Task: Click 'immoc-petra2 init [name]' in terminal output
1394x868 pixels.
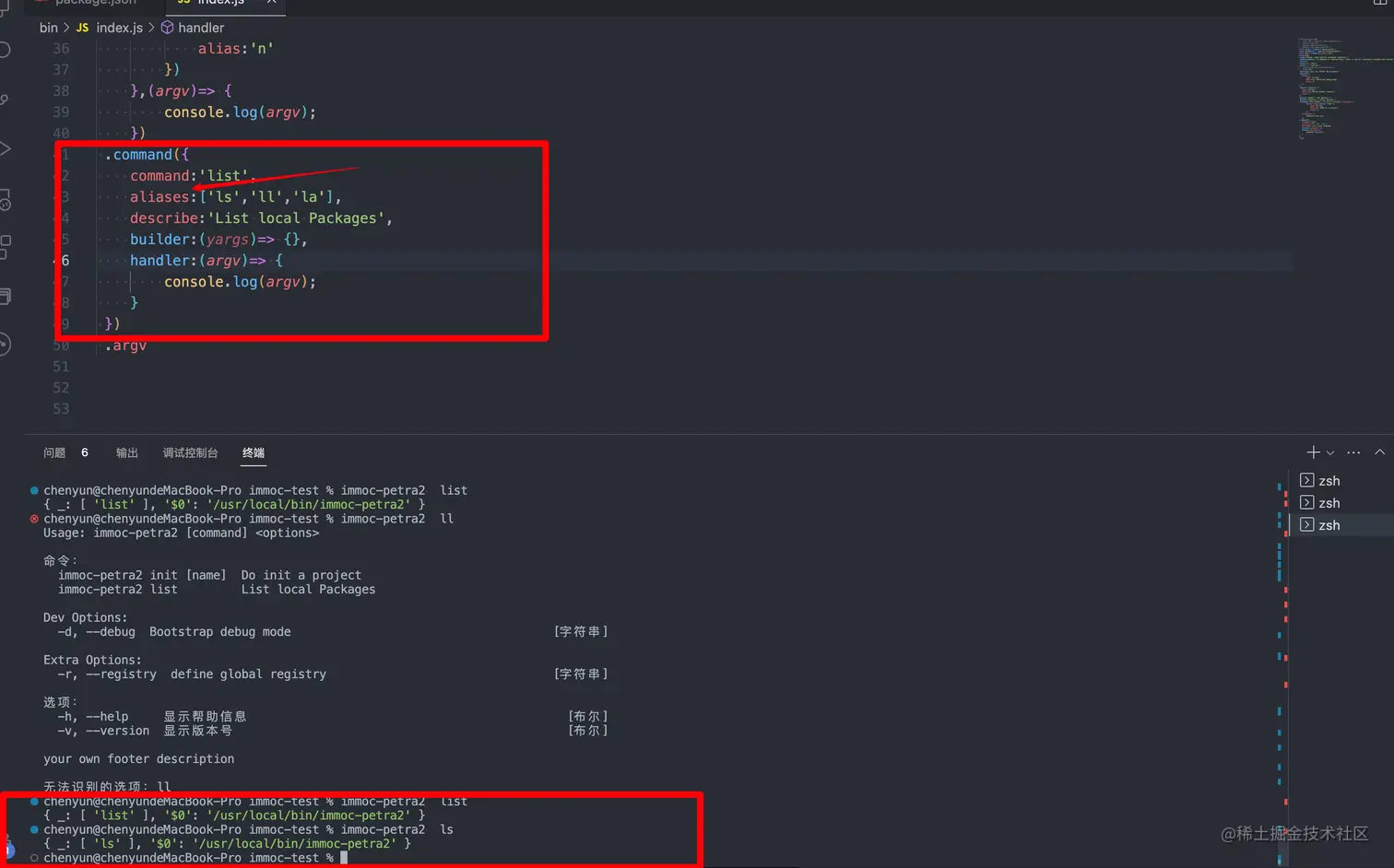Action: [142, 575]
